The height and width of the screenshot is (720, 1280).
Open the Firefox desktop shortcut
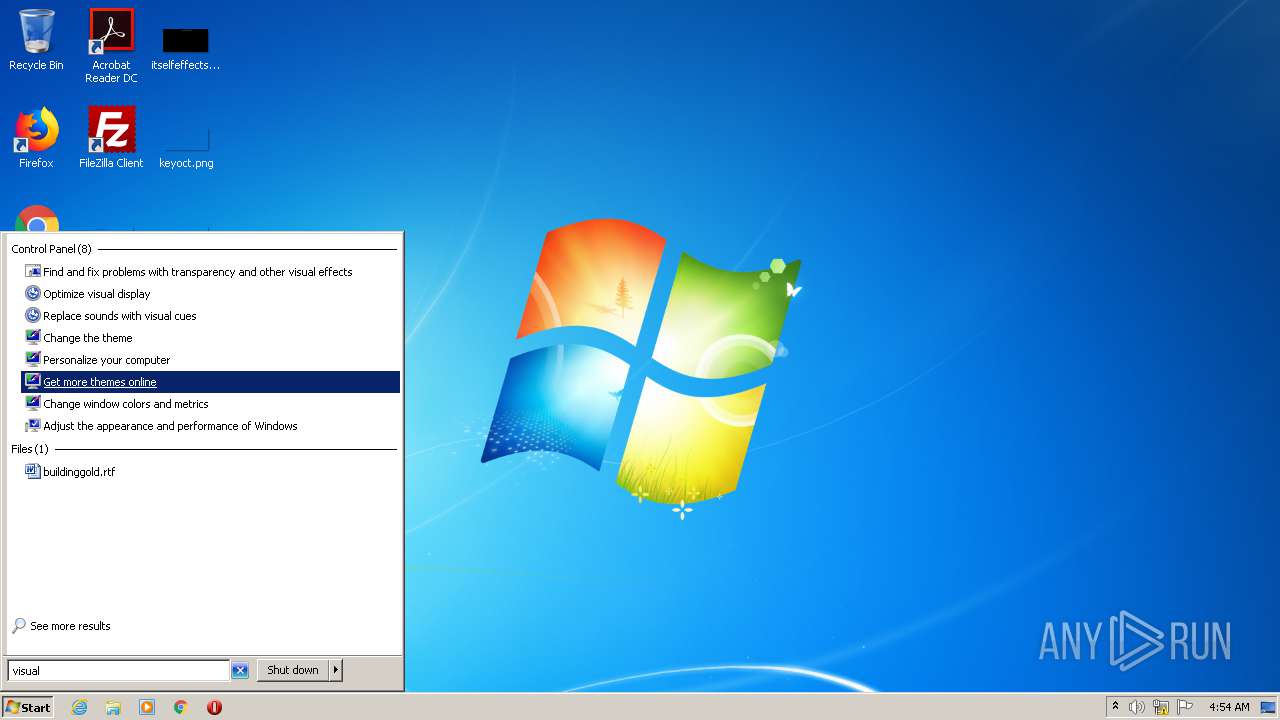point(36,138)
